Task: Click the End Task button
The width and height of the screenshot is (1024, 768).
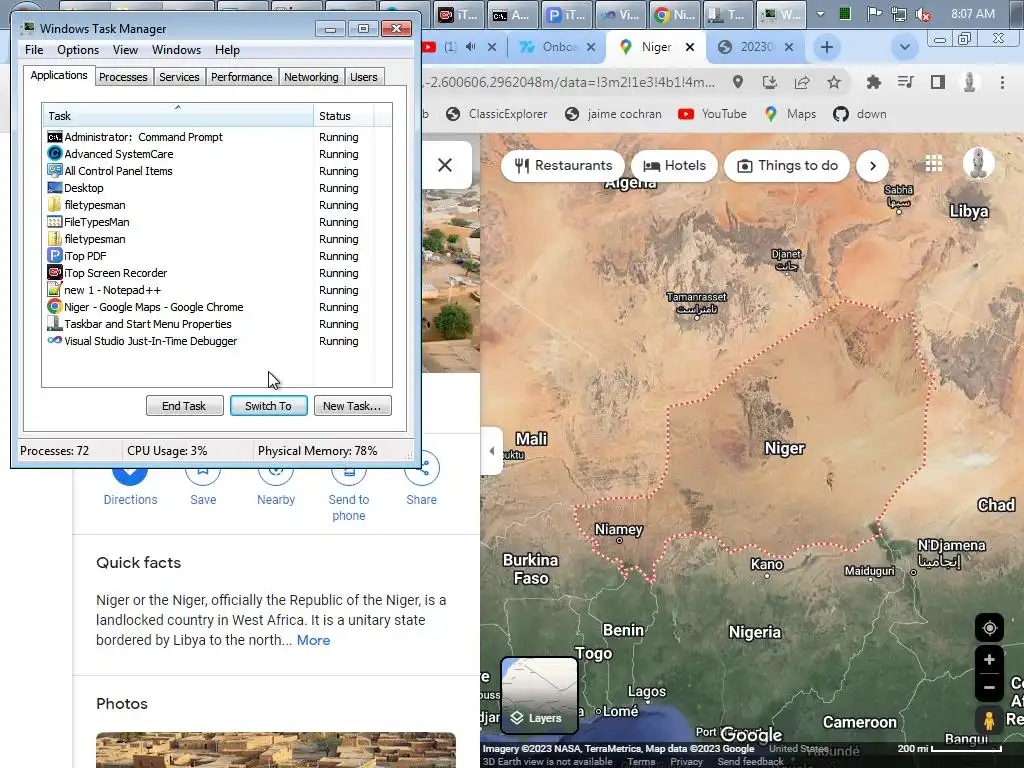Action: (x=184, y=406)
